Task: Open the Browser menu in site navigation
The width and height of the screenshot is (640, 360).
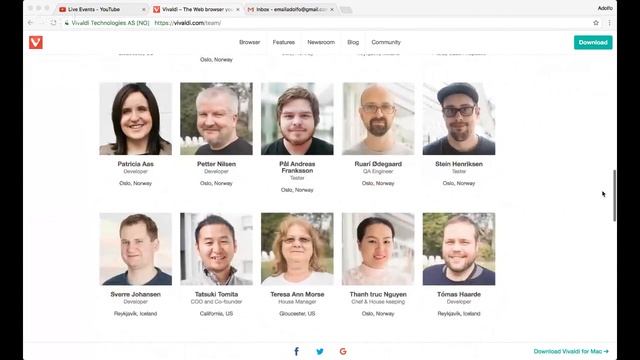Action: 249,42
